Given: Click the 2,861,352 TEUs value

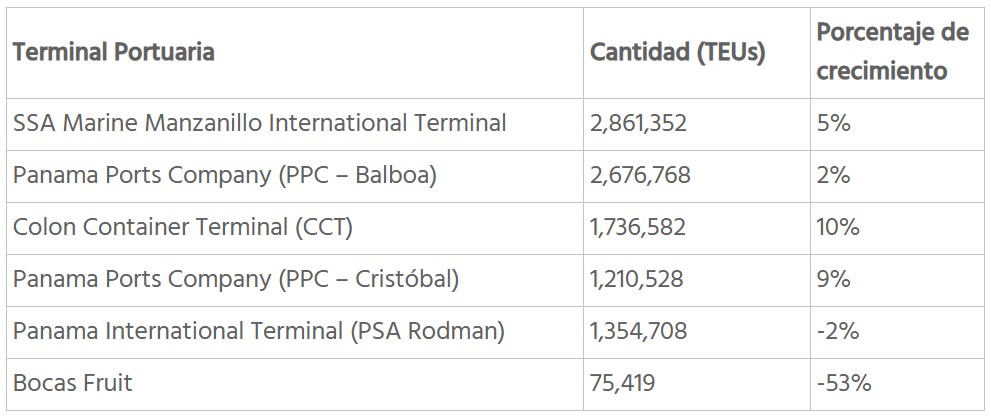Looking at the screenshot, I should tap(639, 123).
